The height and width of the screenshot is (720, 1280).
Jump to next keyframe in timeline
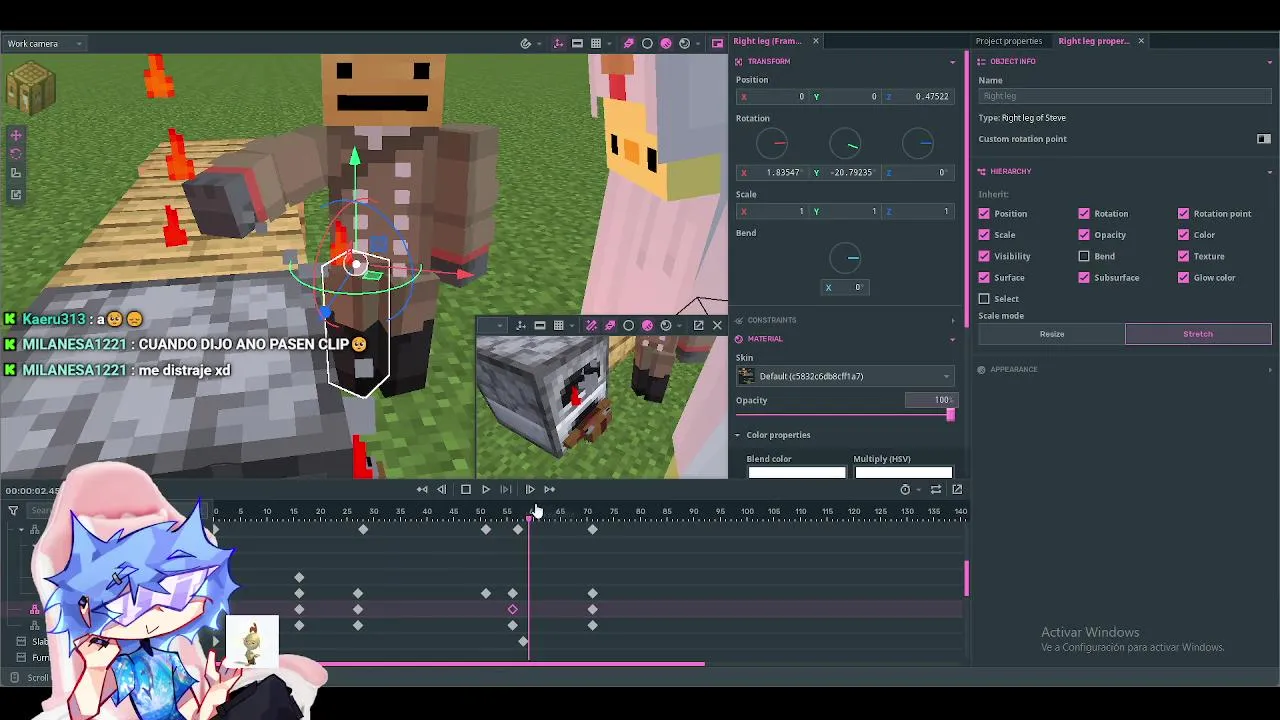(549, 489)
